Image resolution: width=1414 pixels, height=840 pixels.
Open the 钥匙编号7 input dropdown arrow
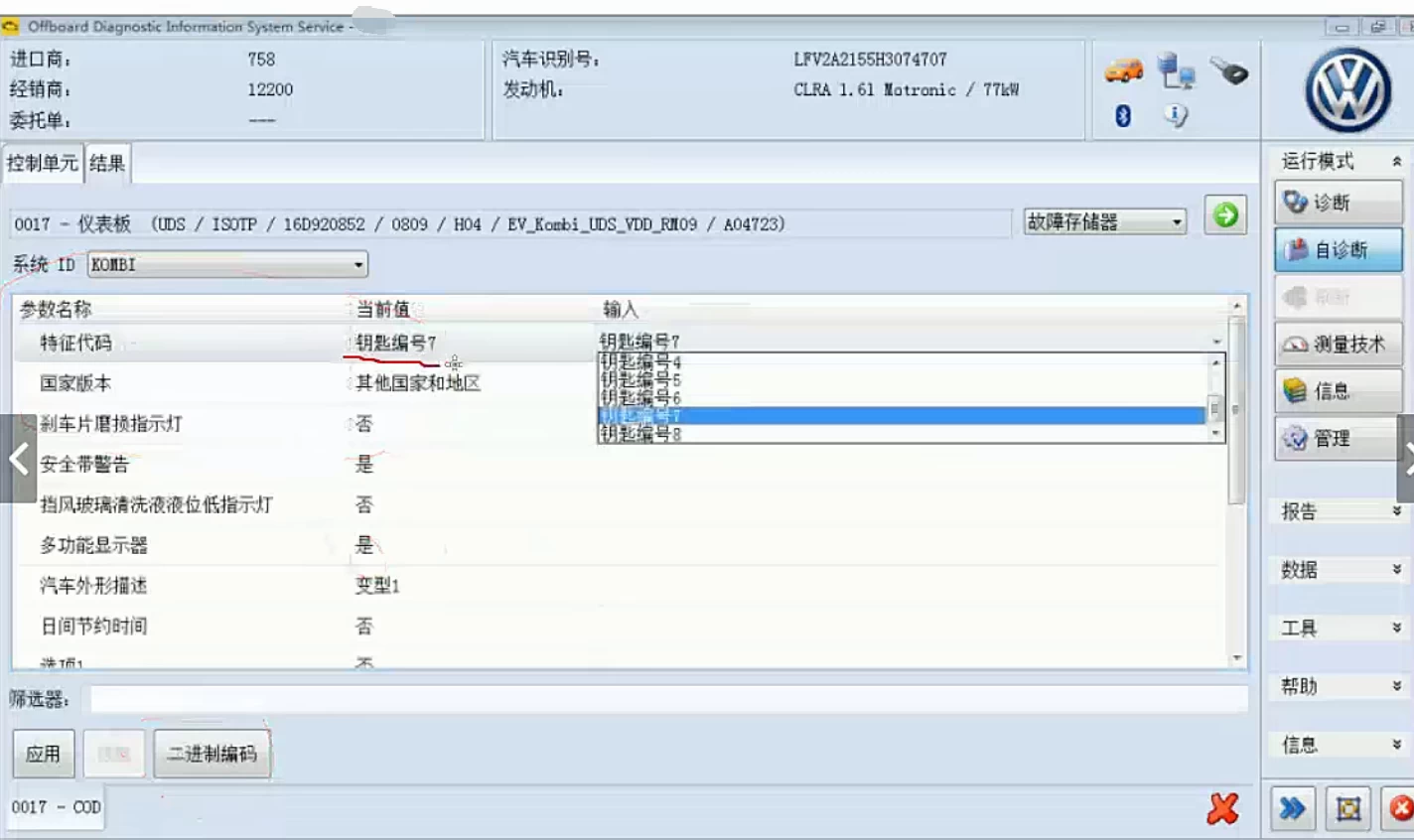1216,342
